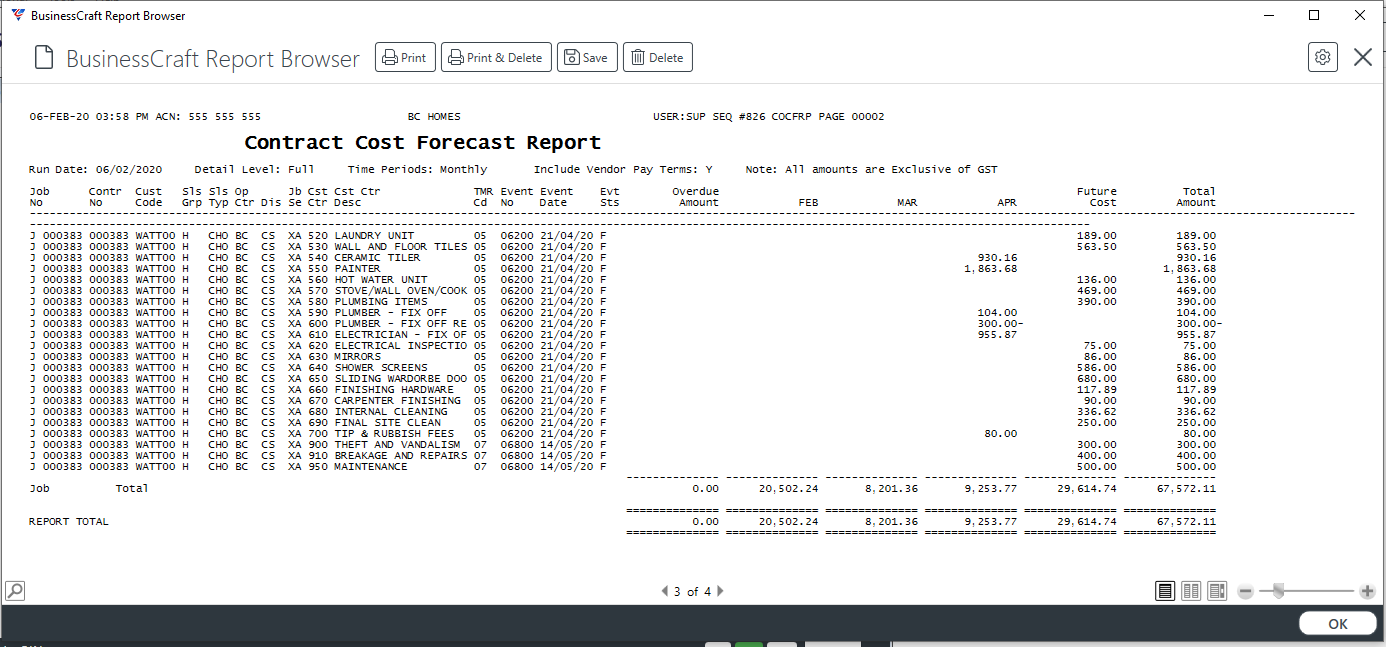1386x647 pixels.
Task: Click the zoom slider handle
Action: pyautogui.click(x=1278, y=591)
